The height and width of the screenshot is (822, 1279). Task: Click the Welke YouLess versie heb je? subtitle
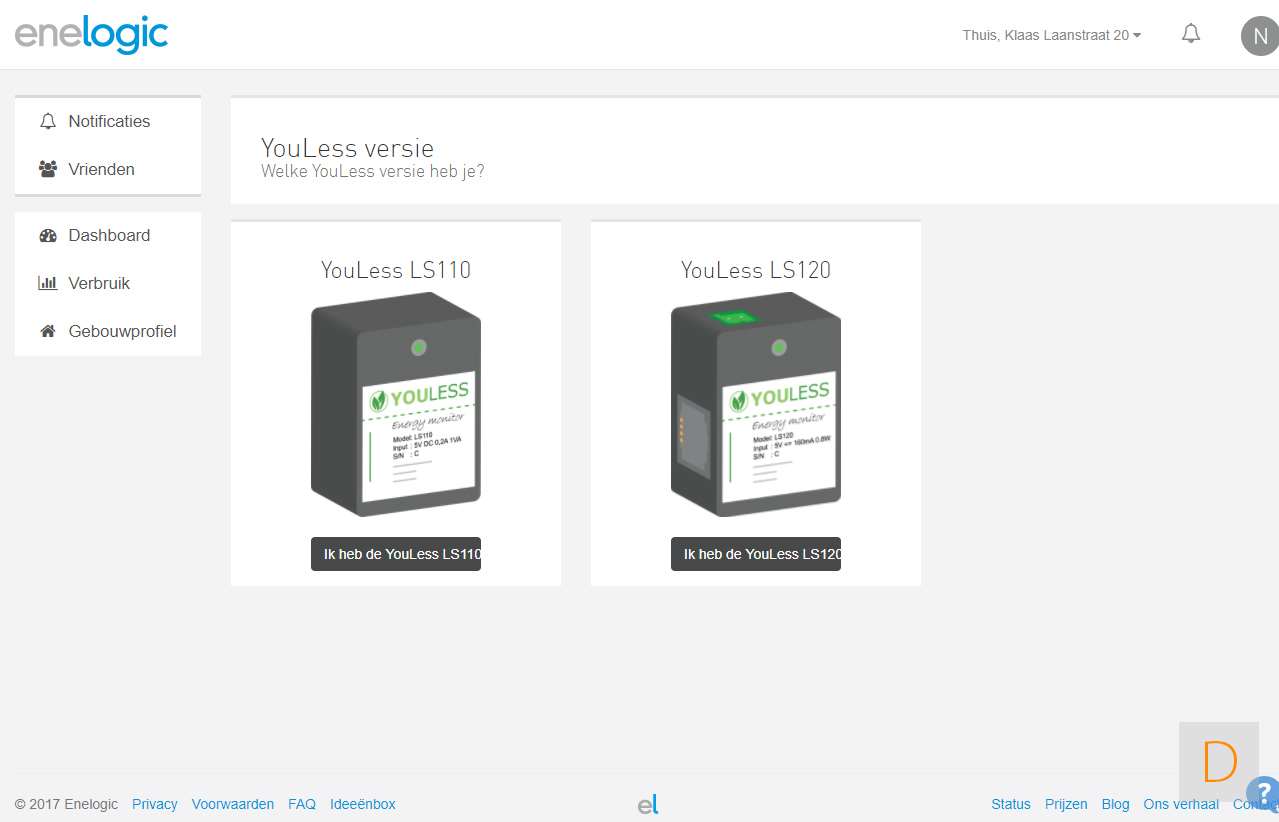click(373, 171)
